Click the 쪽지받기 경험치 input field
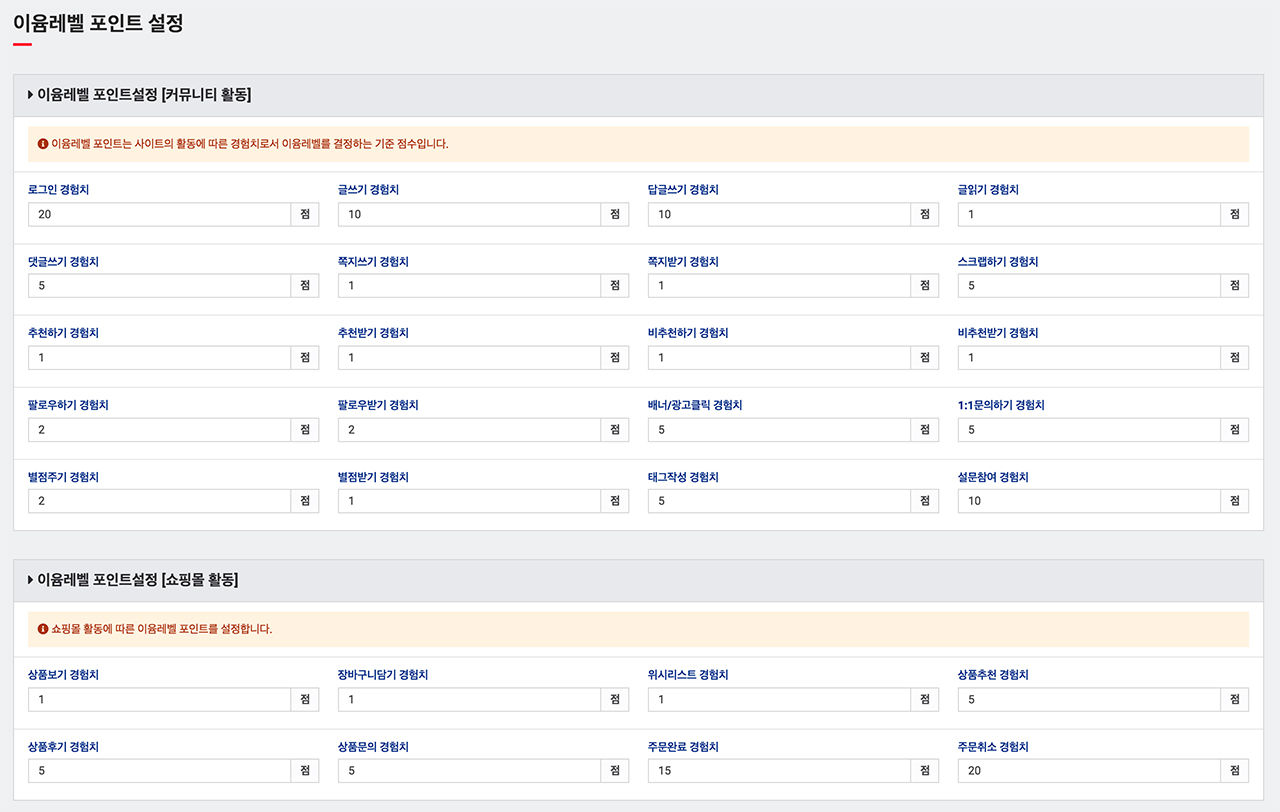 [780, 286]
